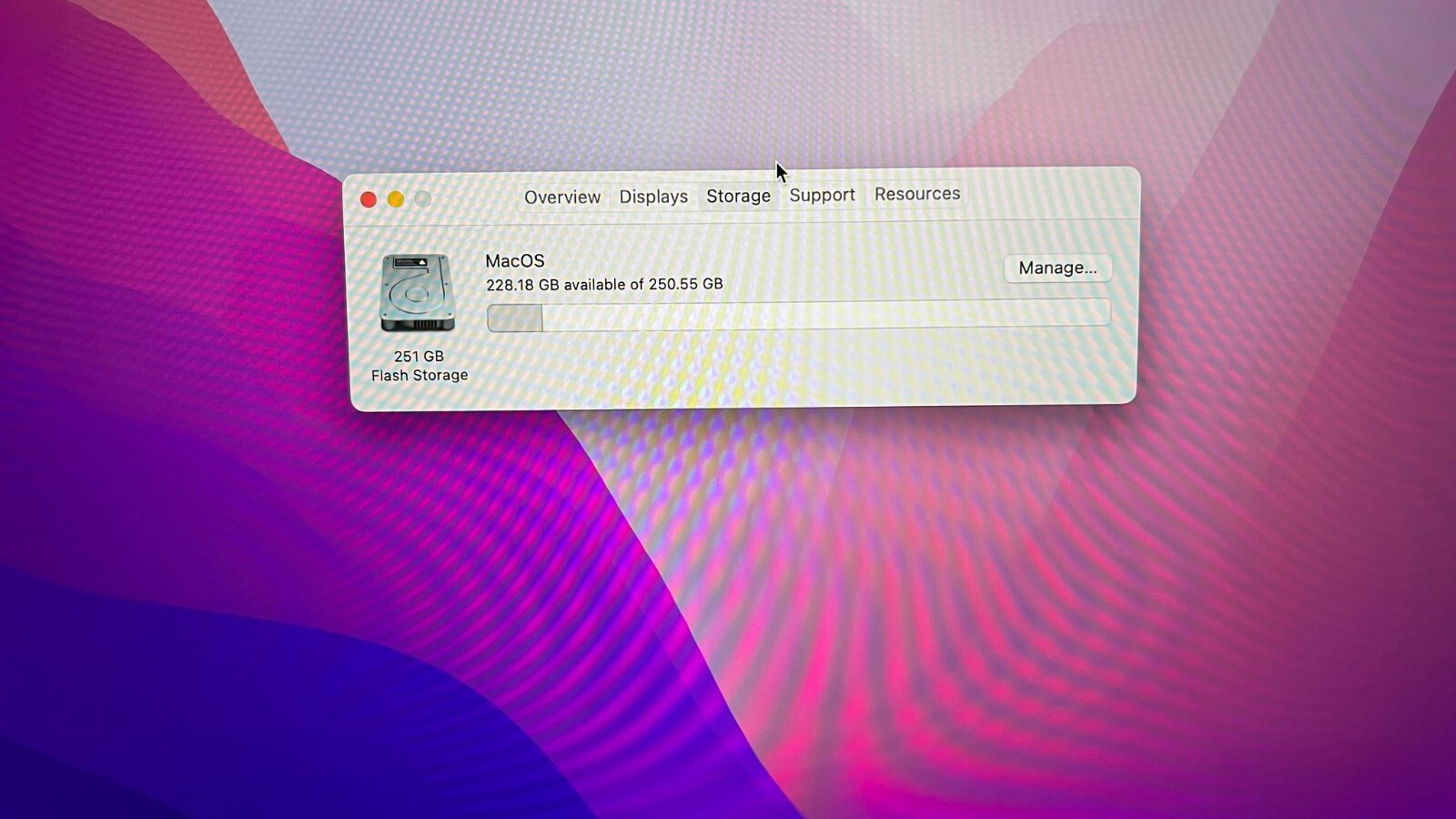Switch to the Overview tab

click(x=561, y=197)
